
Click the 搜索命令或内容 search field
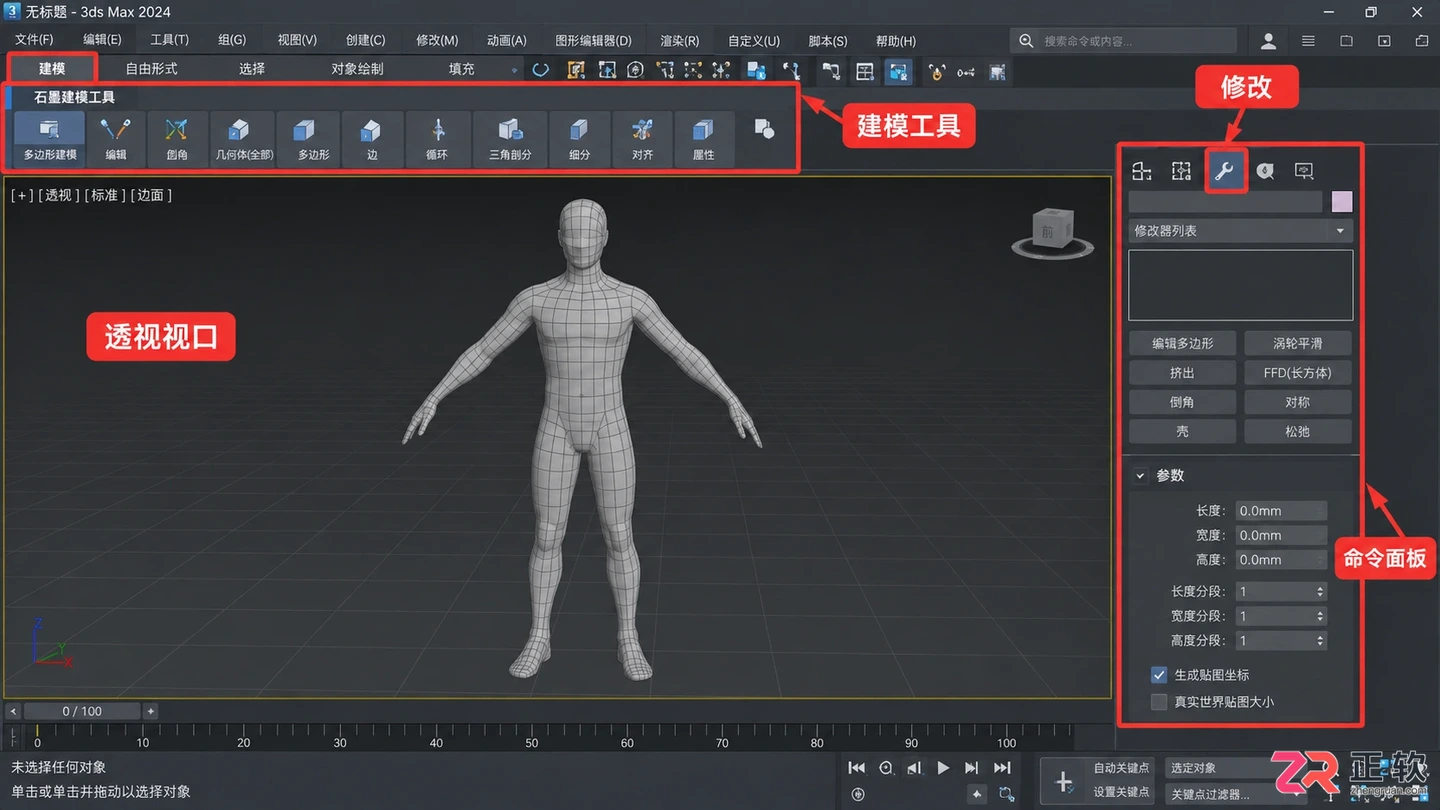tap(1123, 41)
